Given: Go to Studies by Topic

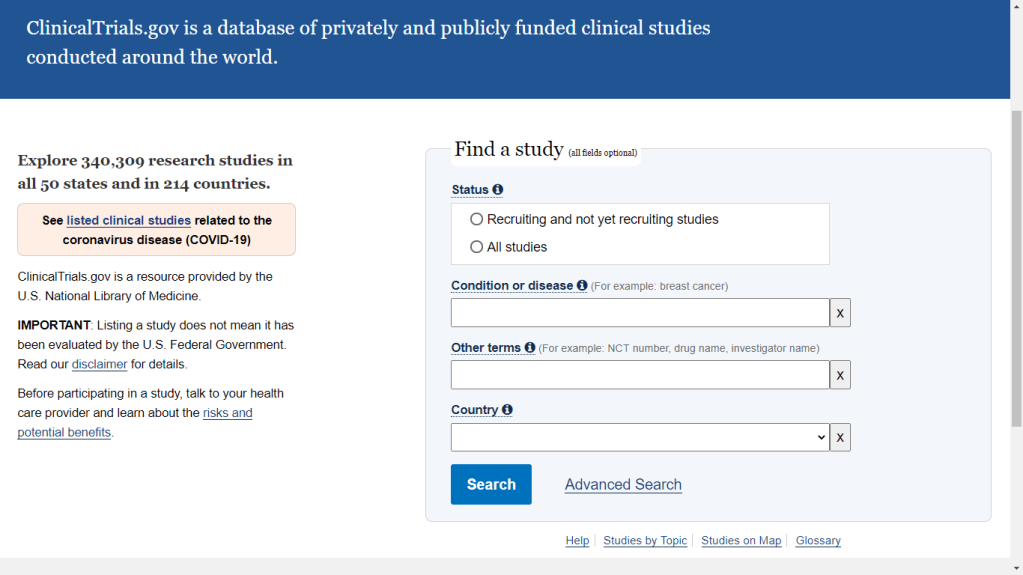Looking at the screenshot, I should pos(645,541).
